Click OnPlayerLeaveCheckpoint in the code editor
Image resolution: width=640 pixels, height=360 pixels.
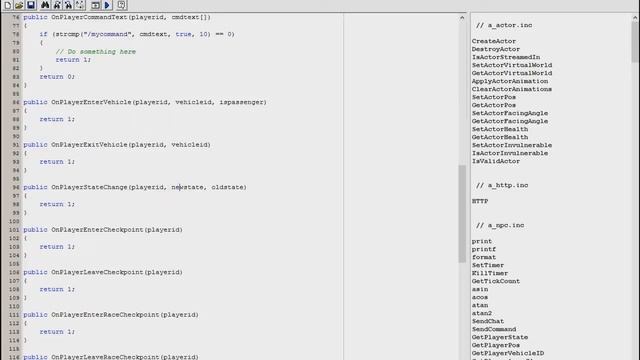tap(98, 272)
